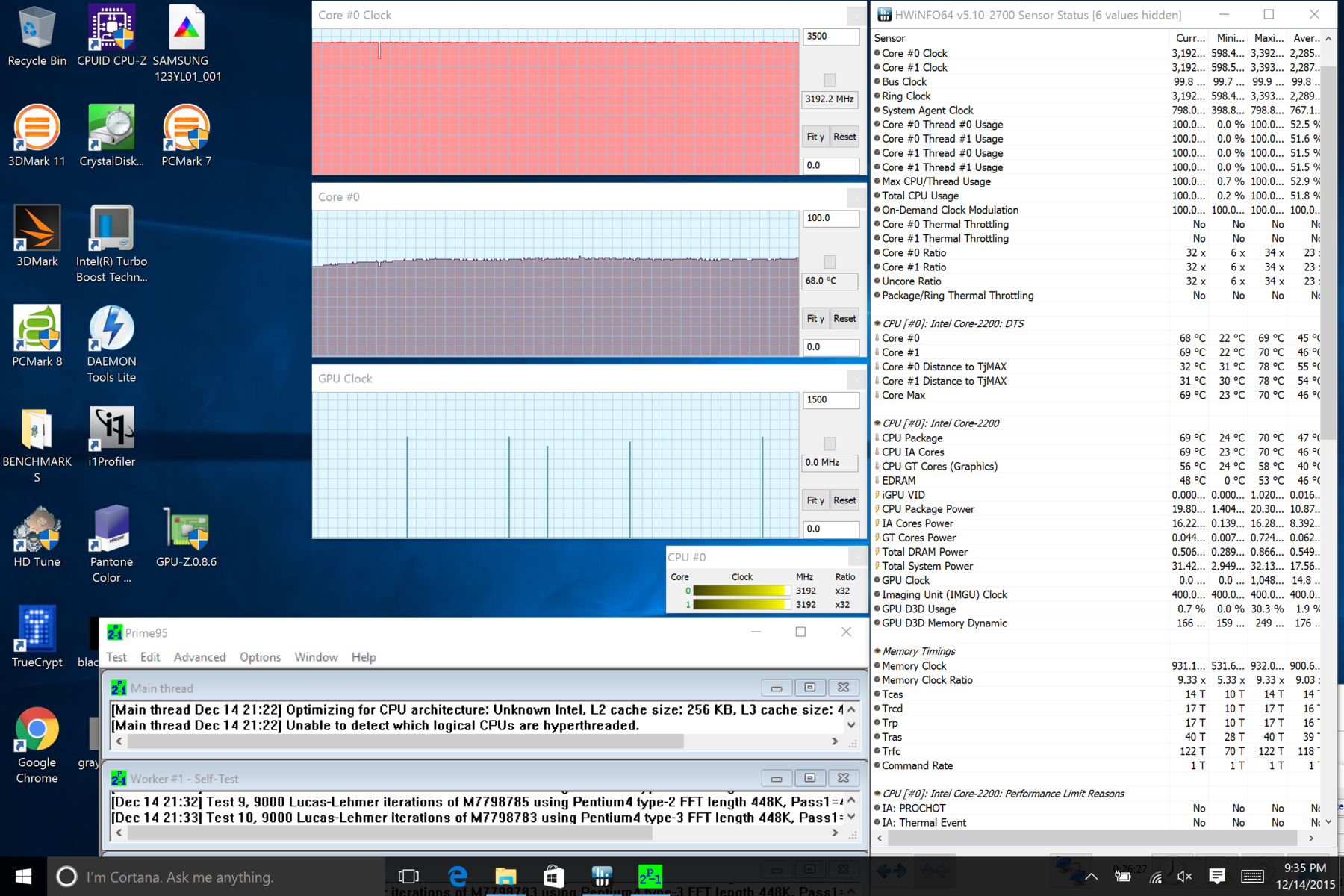Open the 3DMark desktop shortcut
The image size is (1344, 896).
[x=37, y=236]
